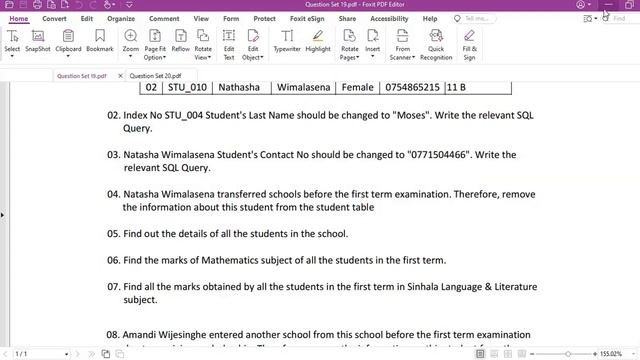Expand the Zoom dropdown arrow
This screenshot has height=360, width=640.
point(131,56)
